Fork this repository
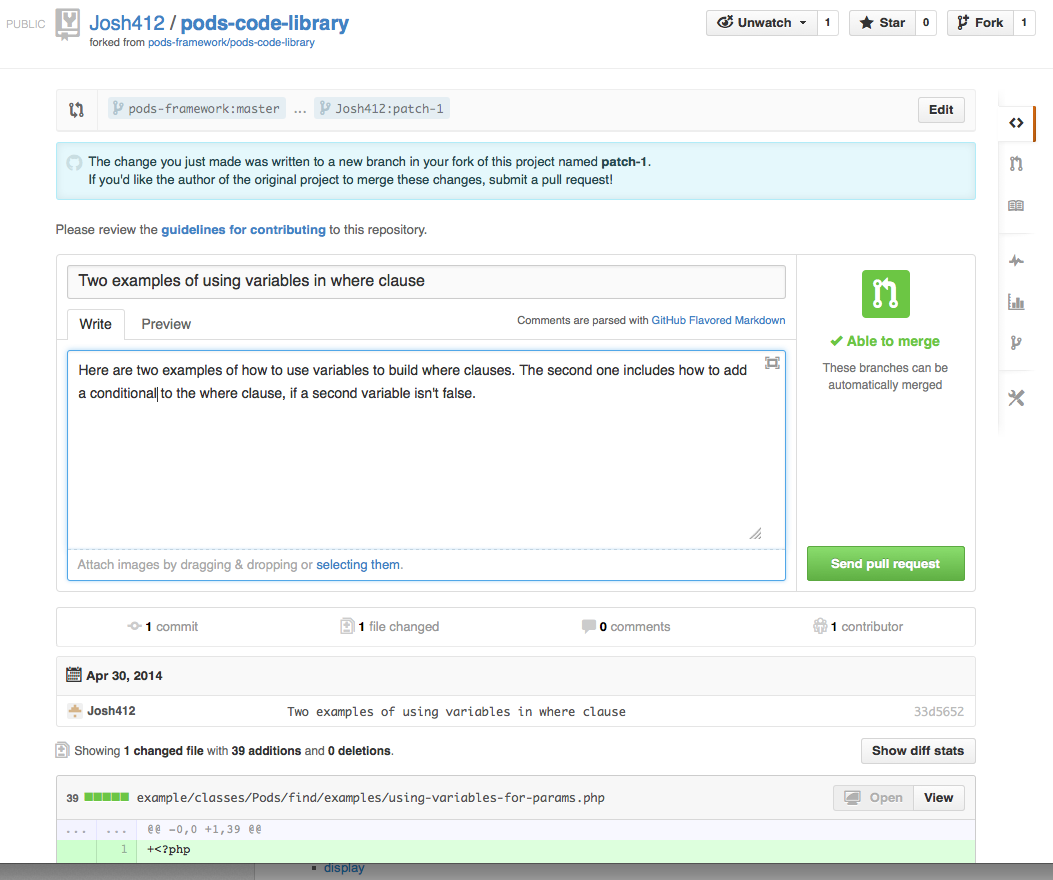The image size is (1053, 880). coord(980,23)
